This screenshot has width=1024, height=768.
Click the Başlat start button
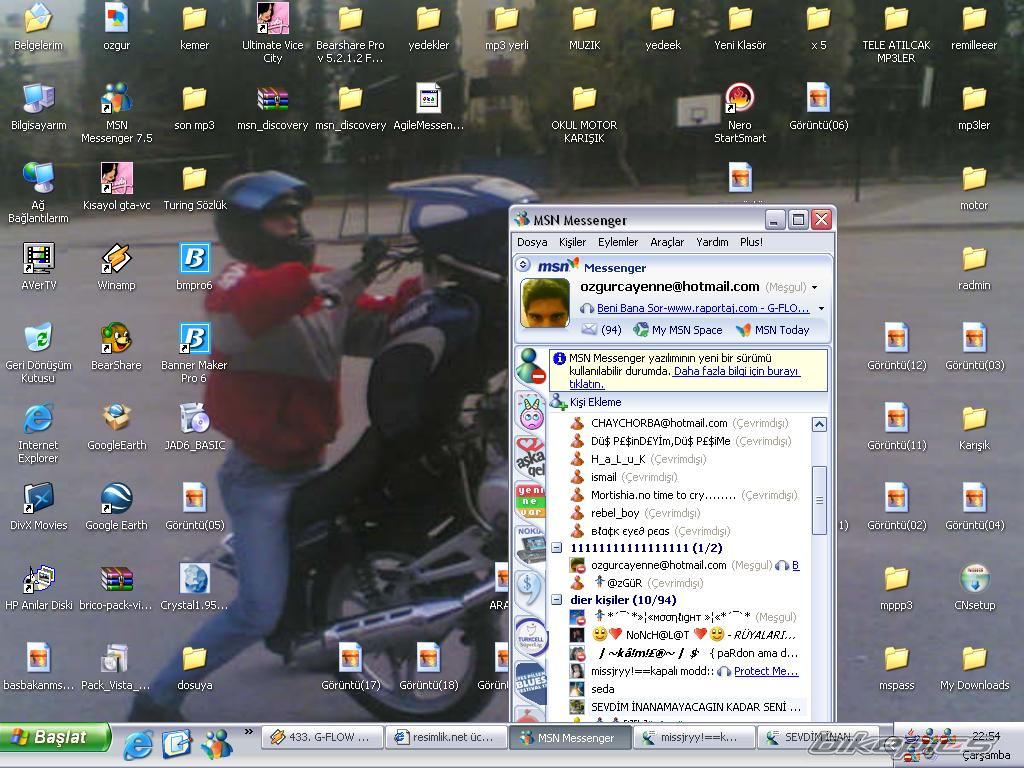point(56,738)
